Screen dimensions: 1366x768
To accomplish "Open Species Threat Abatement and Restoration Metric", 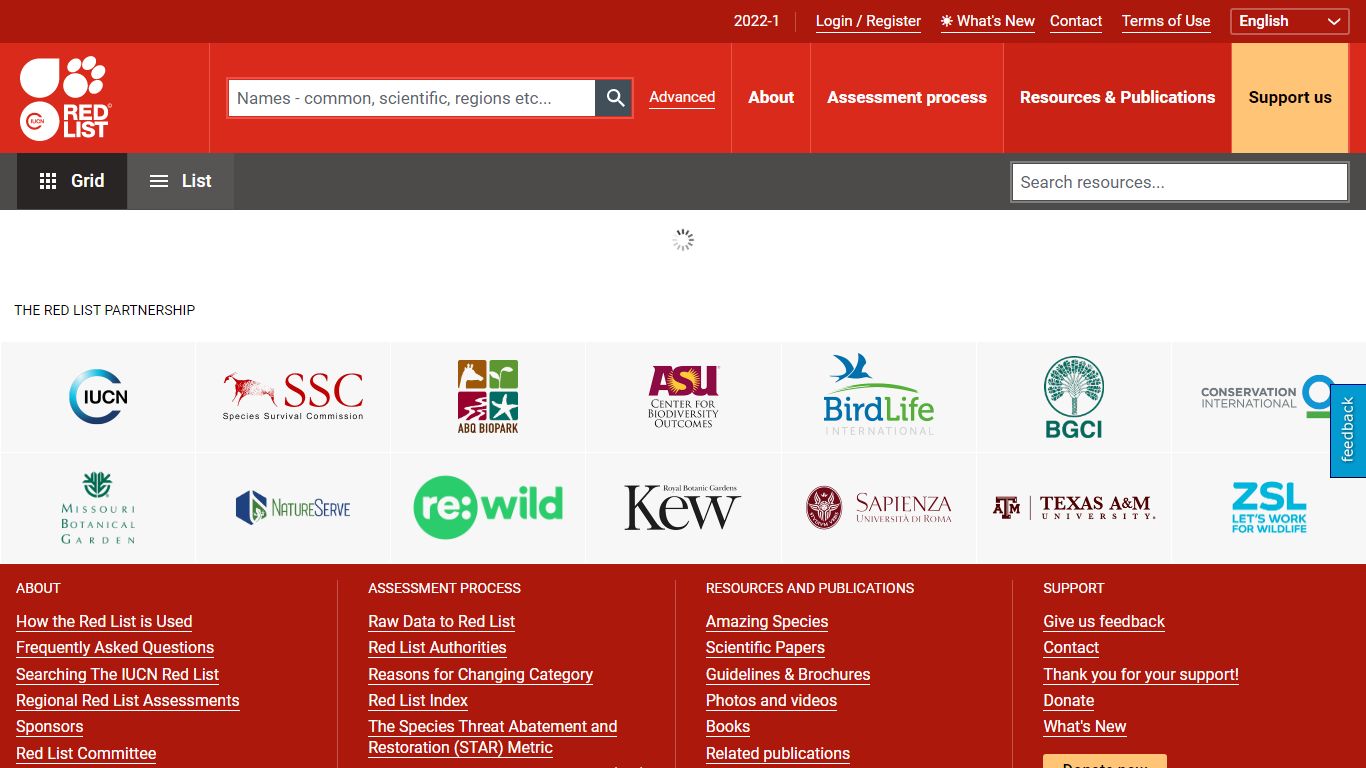I will tap(492, 737).
